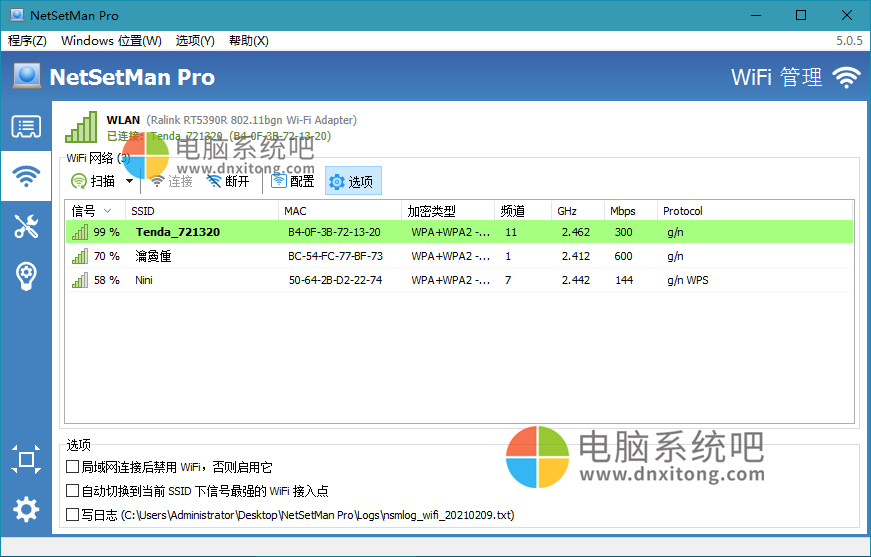
Task: Click the 58 % signal value
Action: pos(107,280)
